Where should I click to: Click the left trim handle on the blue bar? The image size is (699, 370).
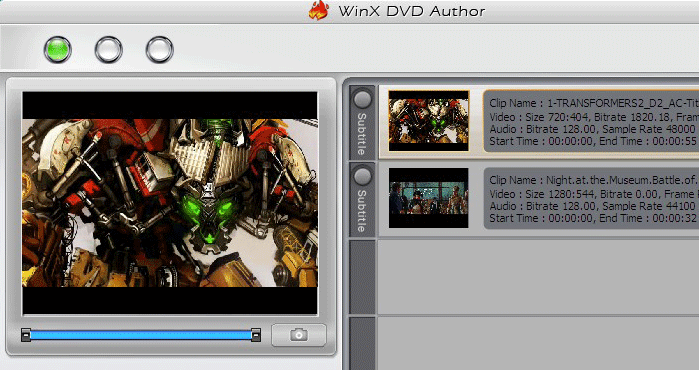point(26,335)
